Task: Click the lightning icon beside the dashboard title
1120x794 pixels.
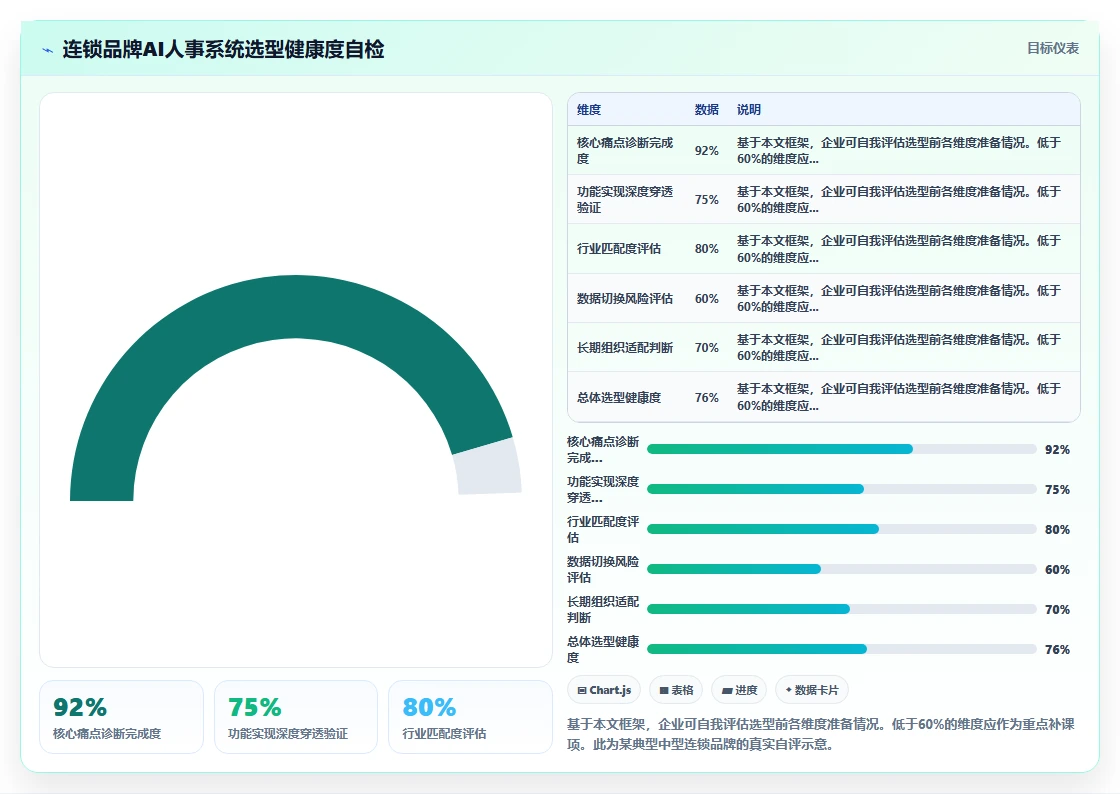Action: coord(48,50)
